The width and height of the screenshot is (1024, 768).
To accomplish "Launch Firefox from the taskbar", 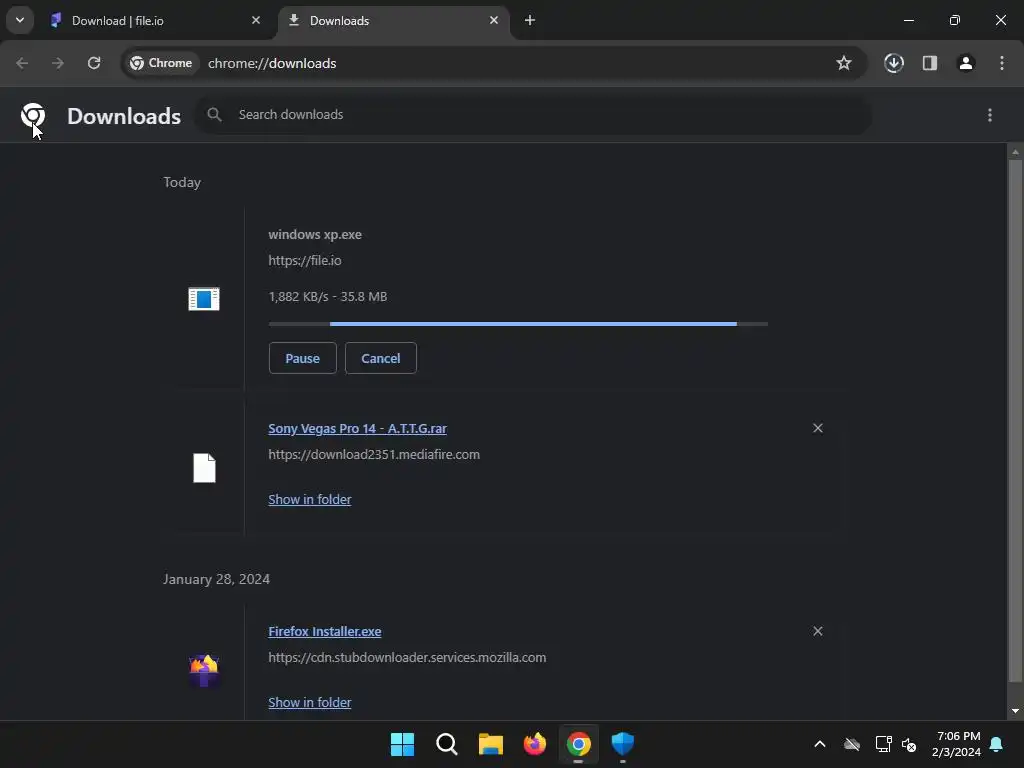I will pyautogui.click(x=535, y=744).
